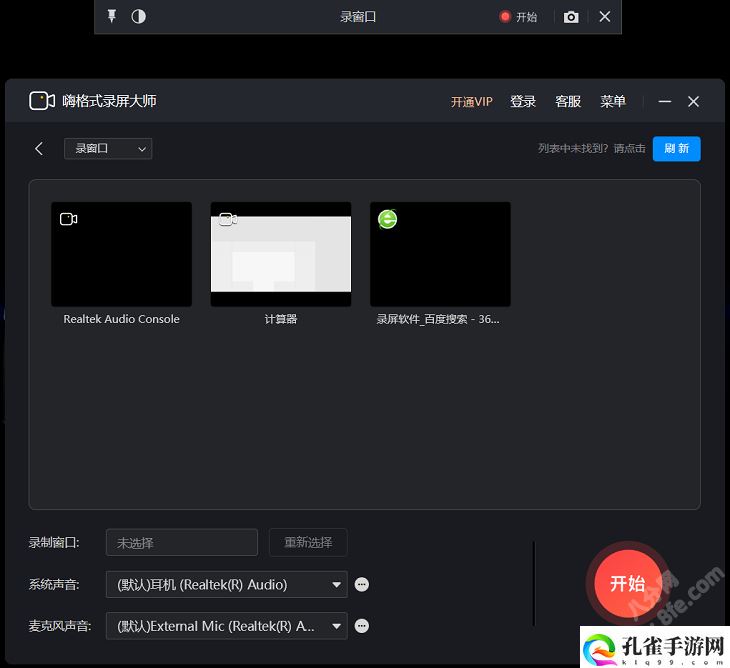Click the 重新选择 button
The image size is (730, 668).
click(308, 542)
